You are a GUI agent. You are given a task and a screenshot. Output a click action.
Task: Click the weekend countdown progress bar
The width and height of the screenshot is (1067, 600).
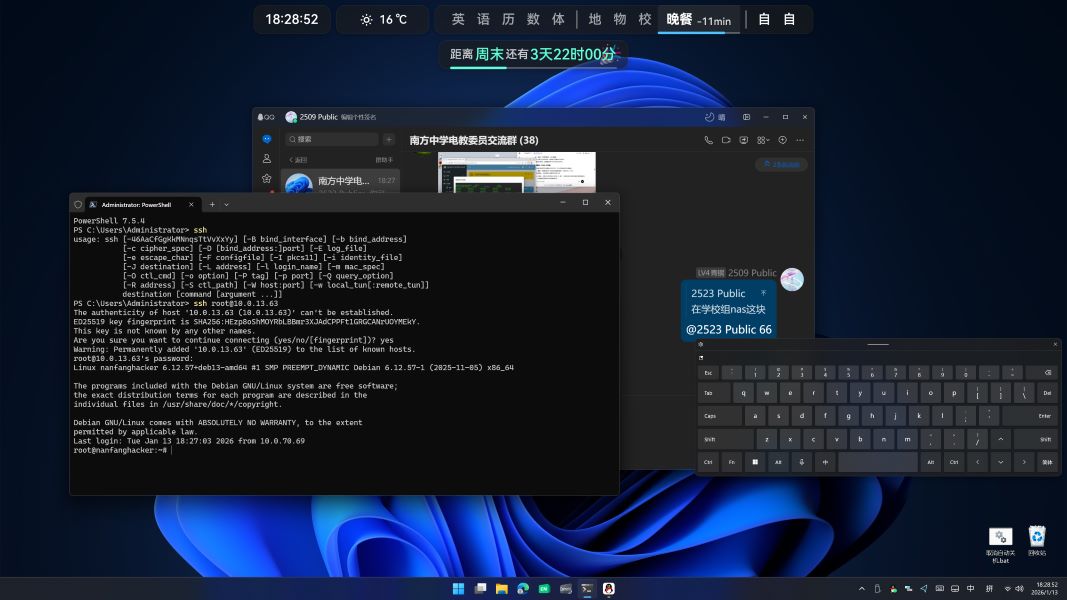[532, 68]
